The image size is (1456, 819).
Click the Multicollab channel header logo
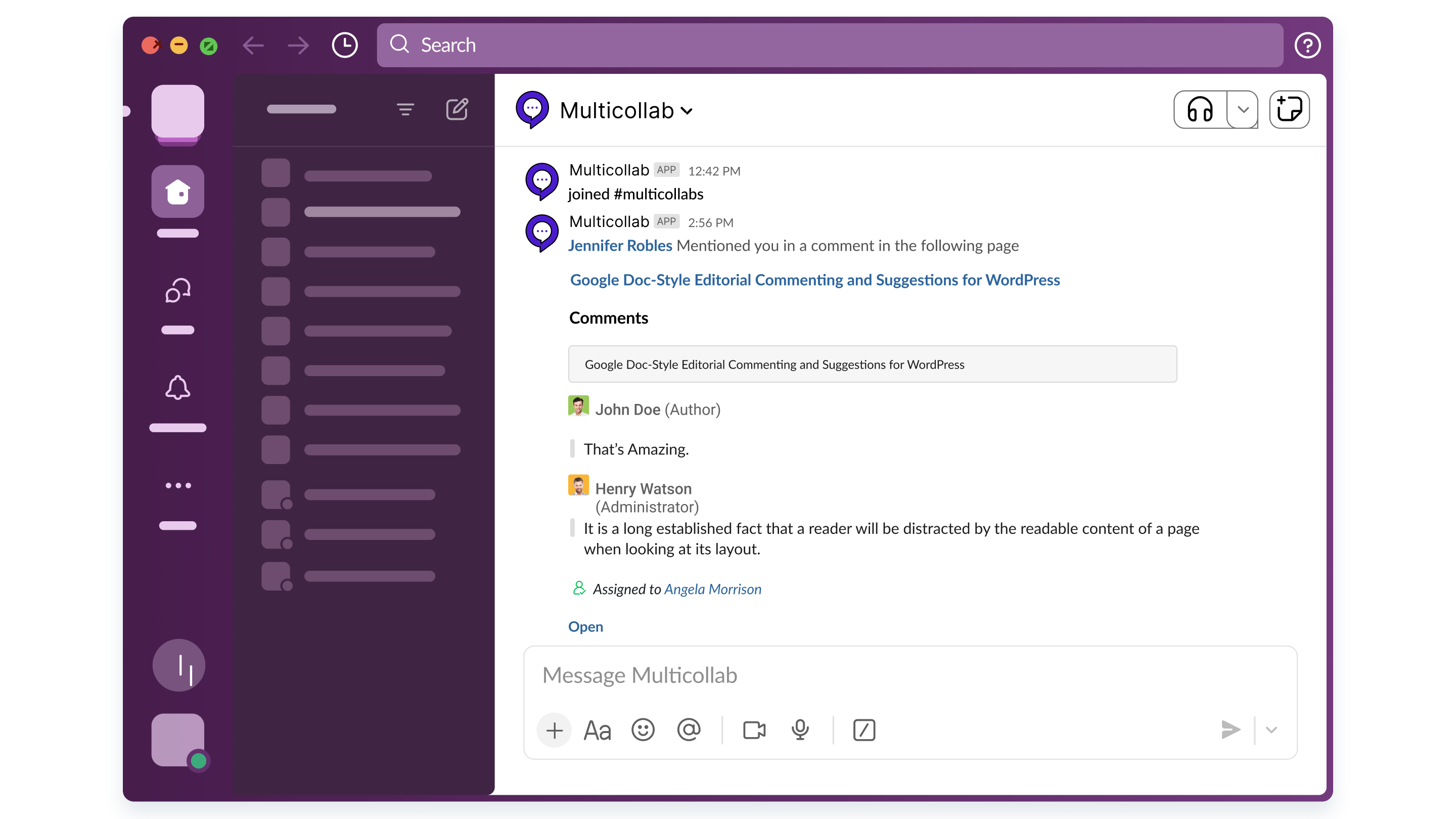coord(532,110)
